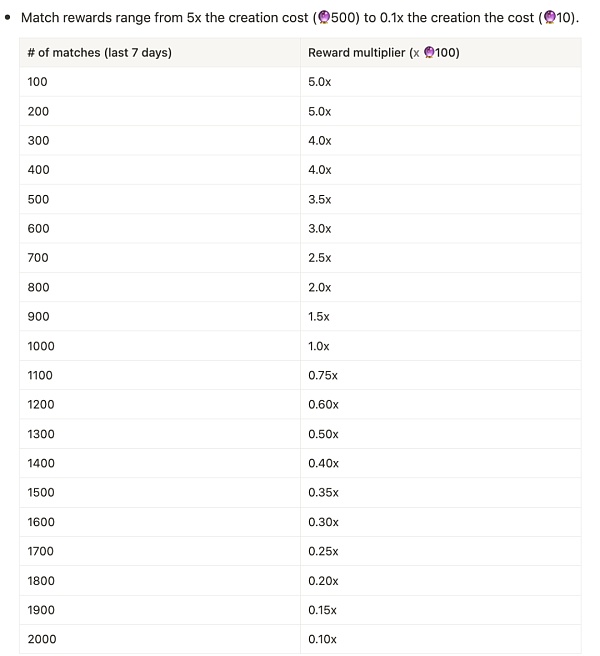Select the '# of matches (last 7 days)' column header
The image size is (600, 656).
point(99,53)
